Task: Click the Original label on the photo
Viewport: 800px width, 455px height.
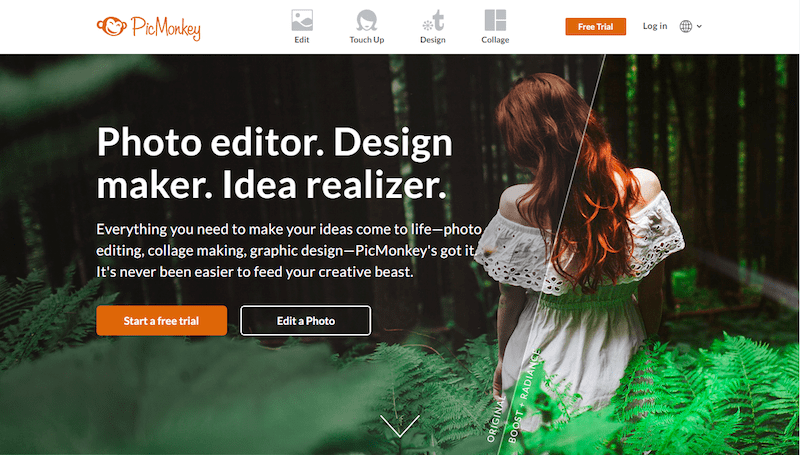Action: [495, 418]
